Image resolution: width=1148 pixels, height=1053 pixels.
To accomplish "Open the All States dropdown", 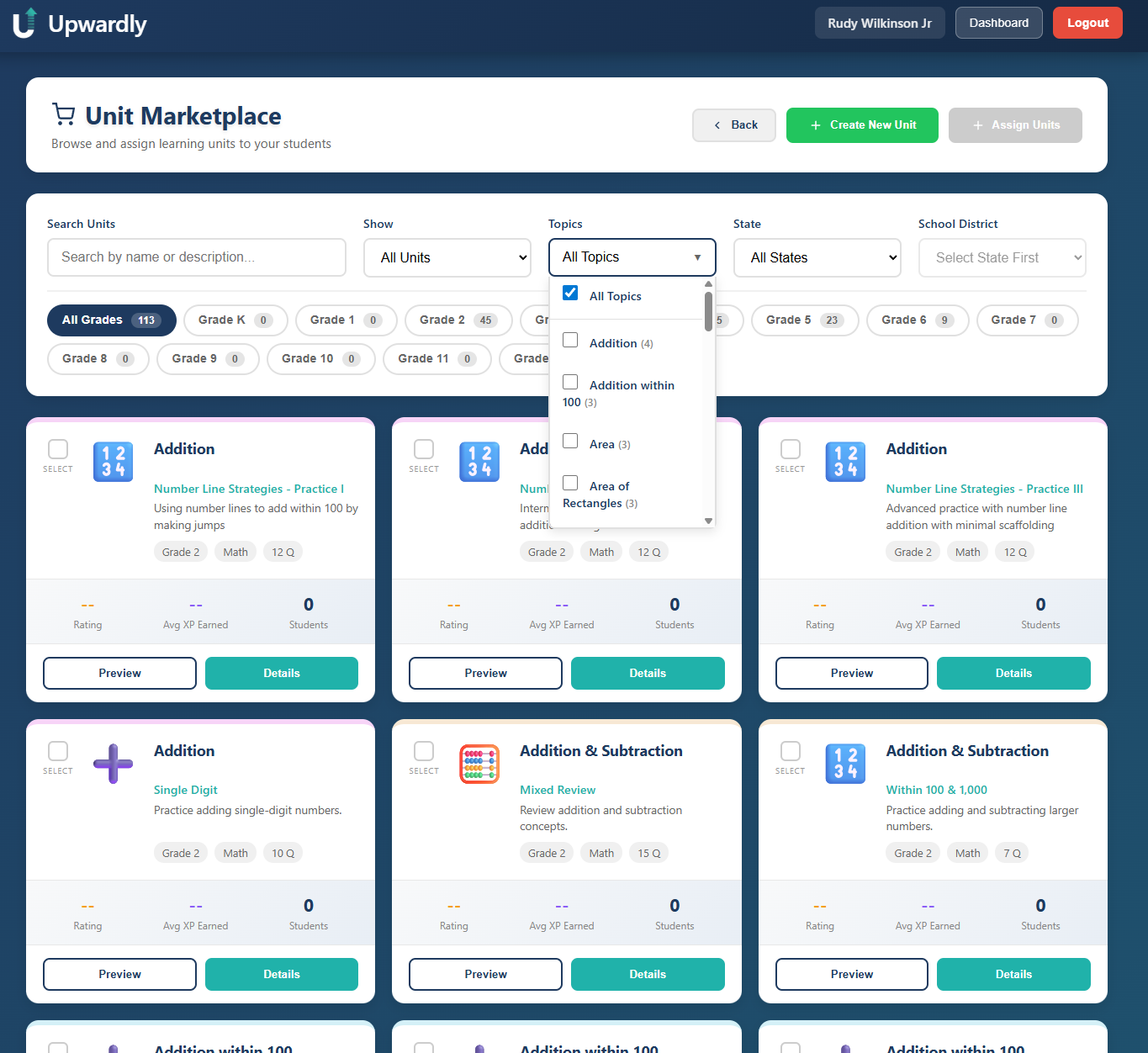I will (x=817, y=257).
